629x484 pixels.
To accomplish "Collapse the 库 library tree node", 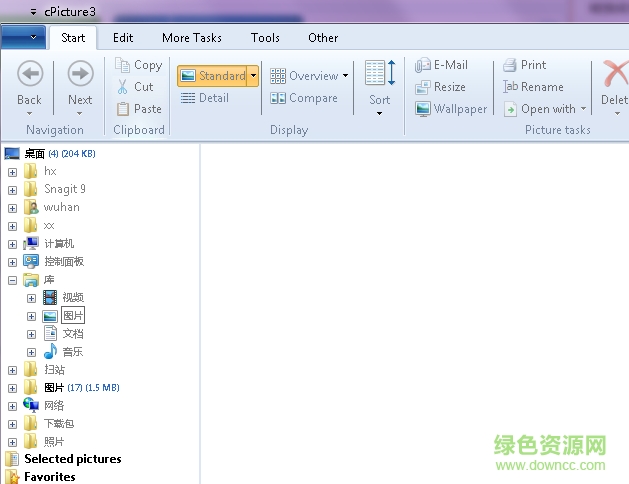I will (x=13, y=280).
